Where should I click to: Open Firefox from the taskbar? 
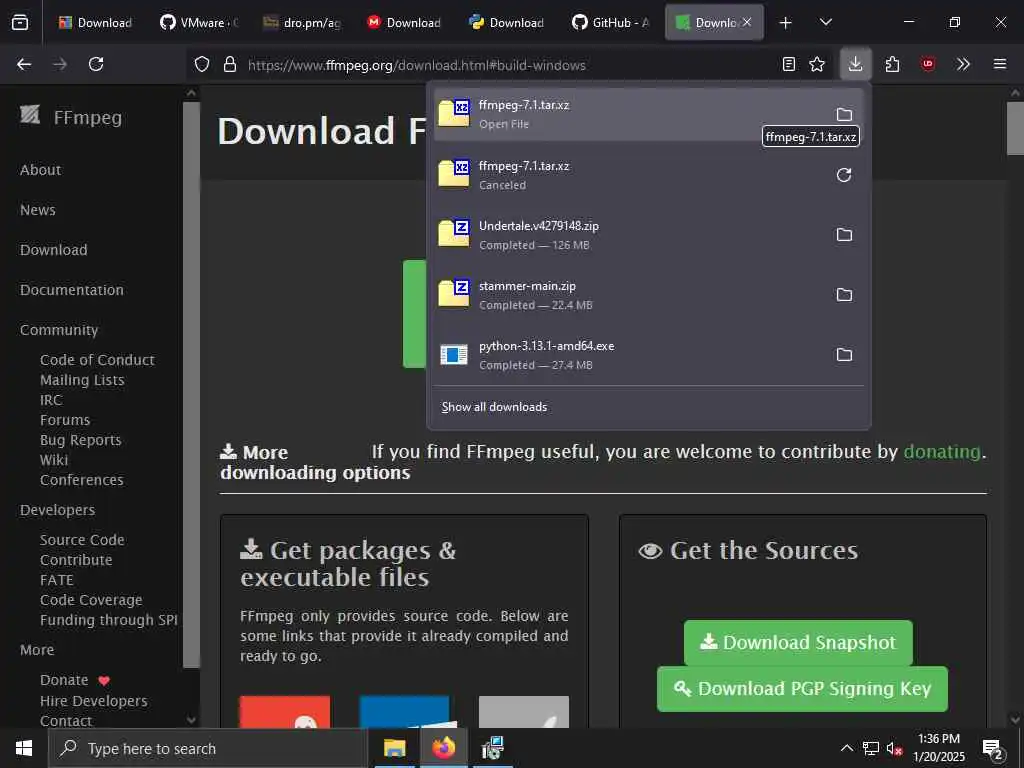tap(444, 748)
